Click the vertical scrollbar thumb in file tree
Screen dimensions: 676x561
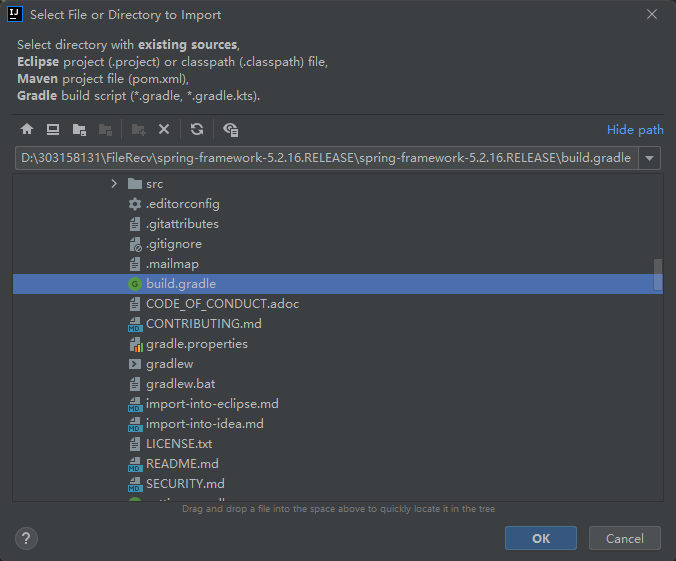657,275
